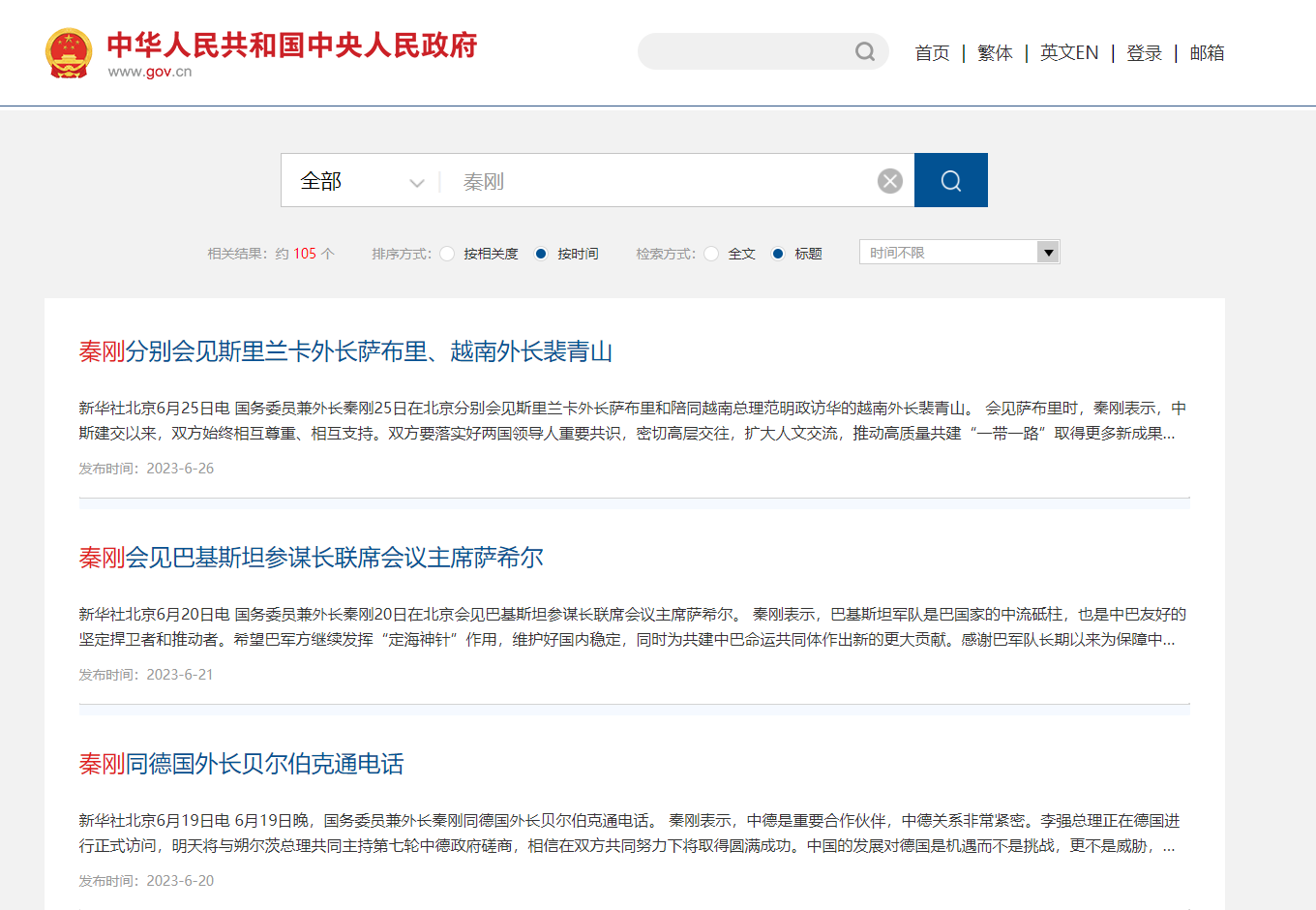Viewport: 1316px width, 910px height.
Task: Go to 首页 home page
Action: pos(932,53)
